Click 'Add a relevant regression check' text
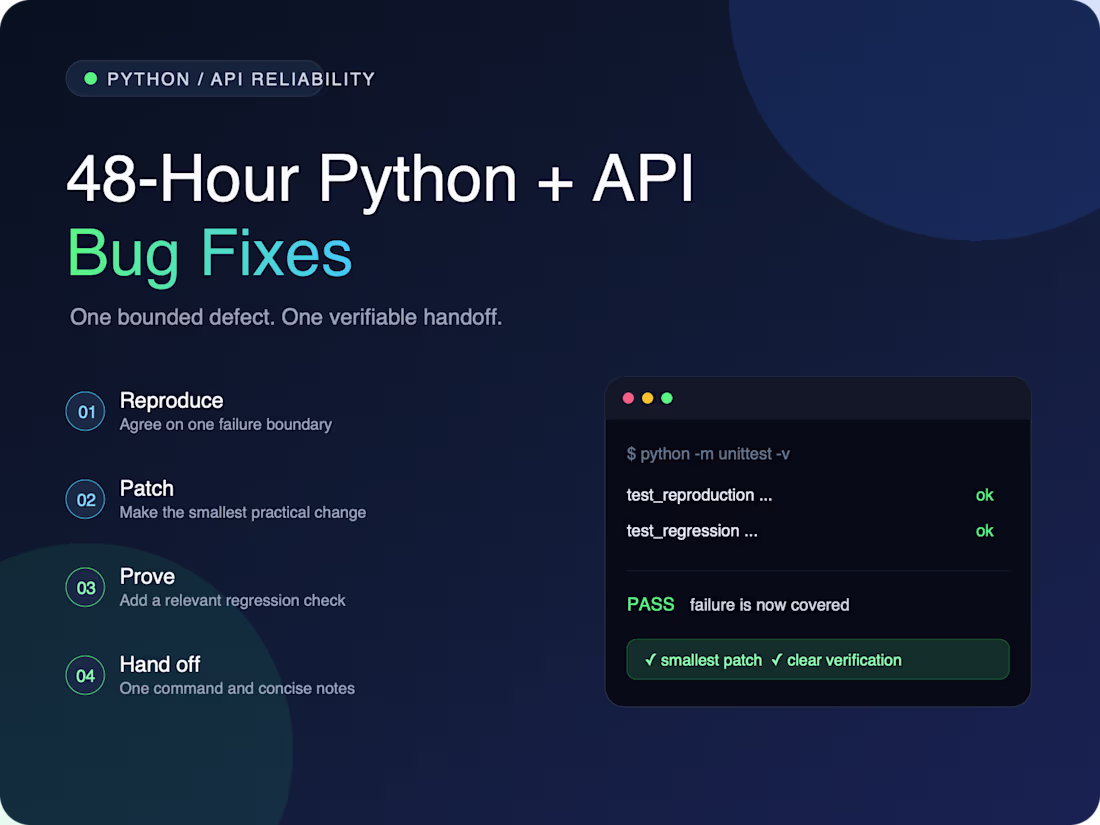 (232, 601)
